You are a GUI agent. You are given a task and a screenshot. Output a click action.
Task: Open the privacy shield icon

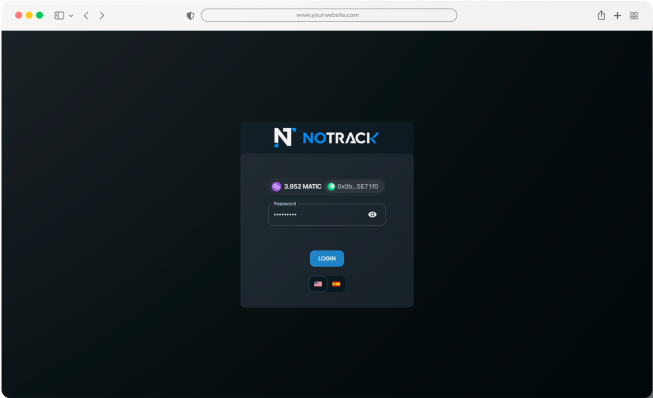pos(190,16)
